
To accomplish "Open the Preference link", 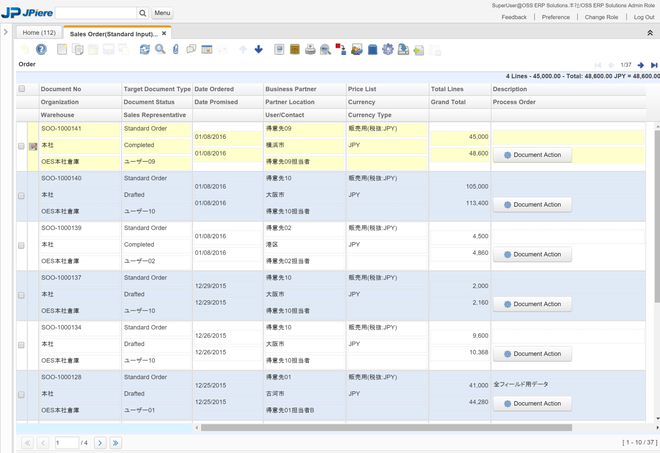I will point(555,17).
